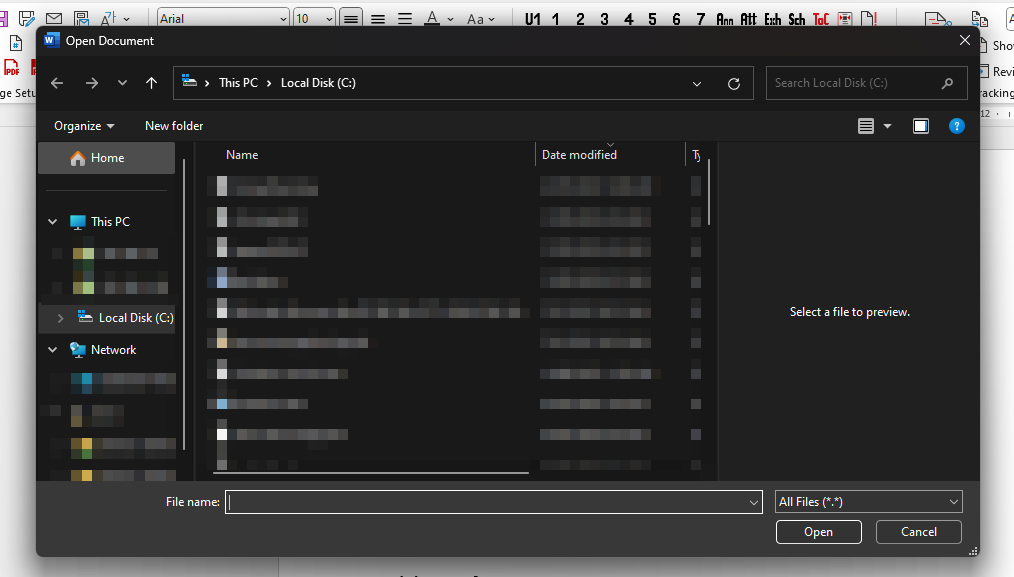Toggle the file preview pane
1014x577 pixels.
920,126
